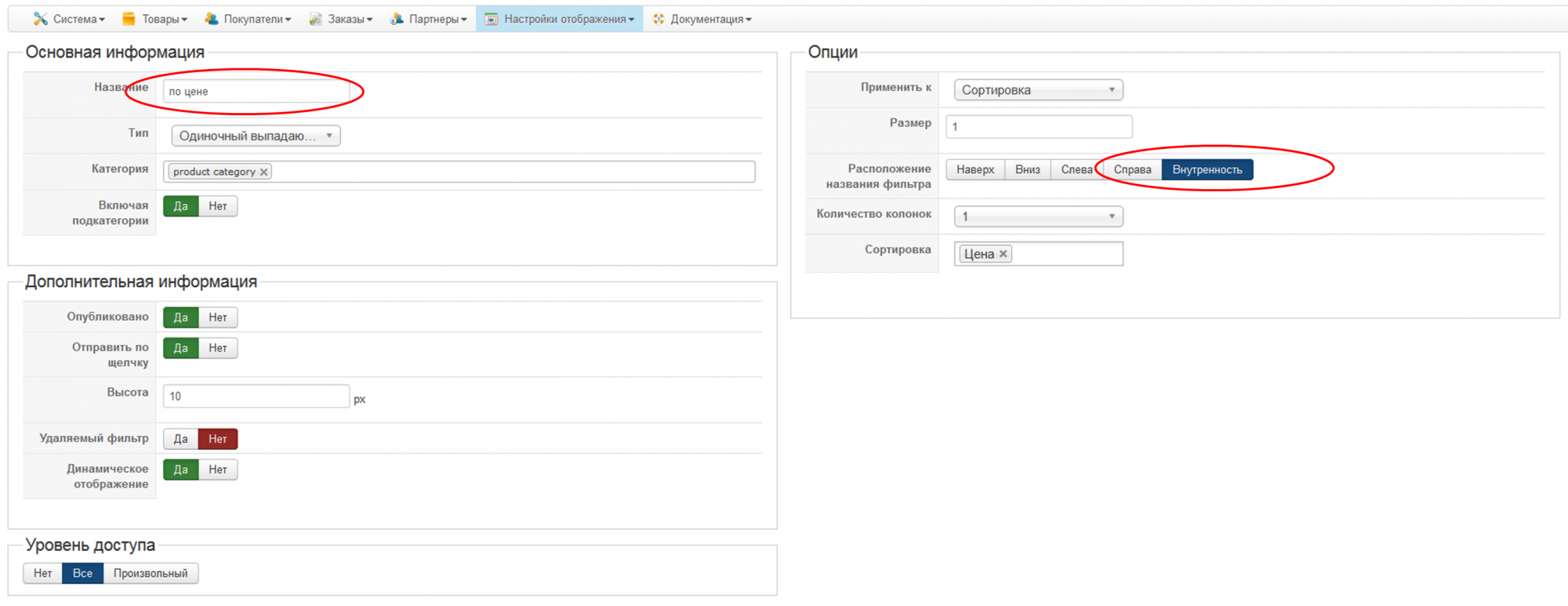Click the Товары box icon
The height and width of the screenshot is (606, 1568).
click(129, 19)
